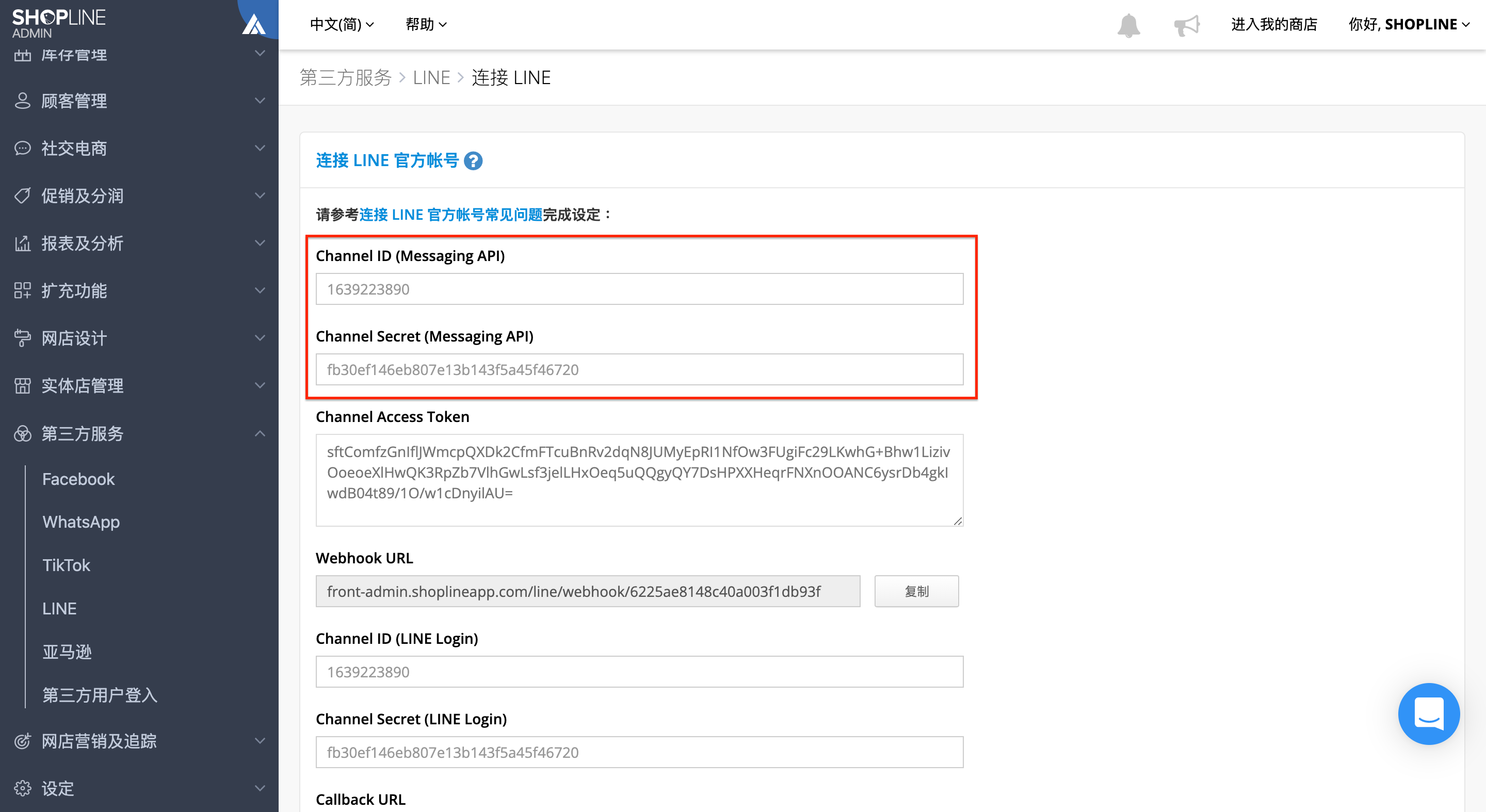
Task: Click the Channel ID (Messaging API) input field
Action: click(639, 289)
